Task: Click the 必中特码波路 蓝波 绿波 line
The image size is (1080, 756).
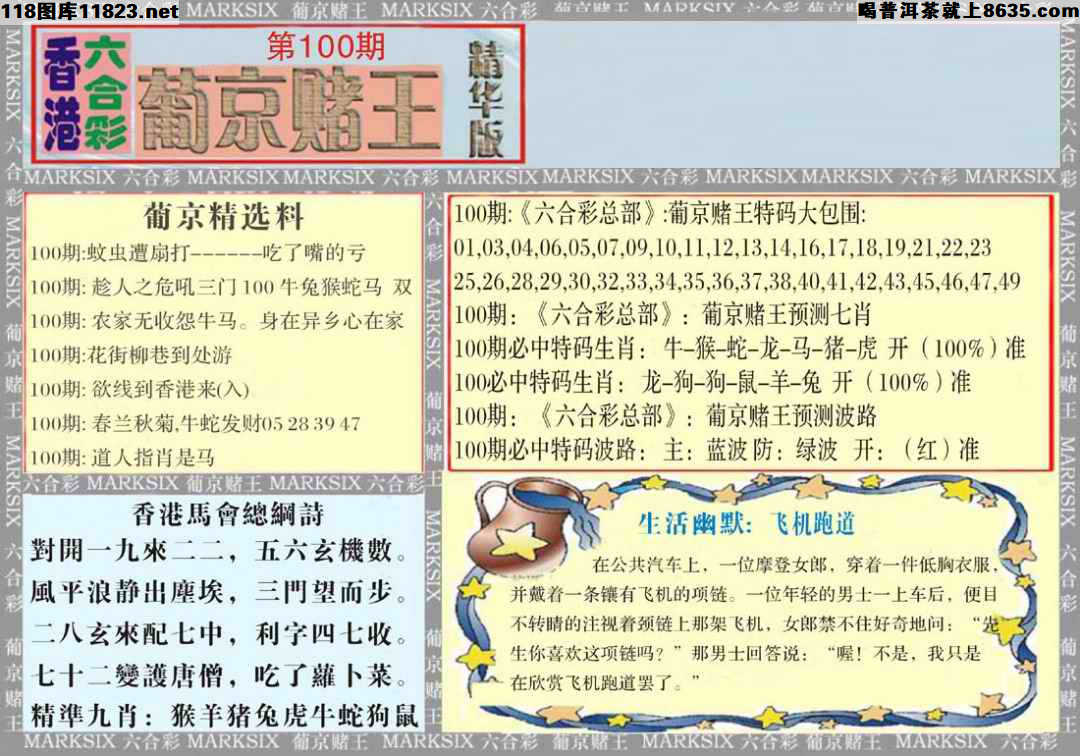Action: pyautogui.click(x=716, y=450)
